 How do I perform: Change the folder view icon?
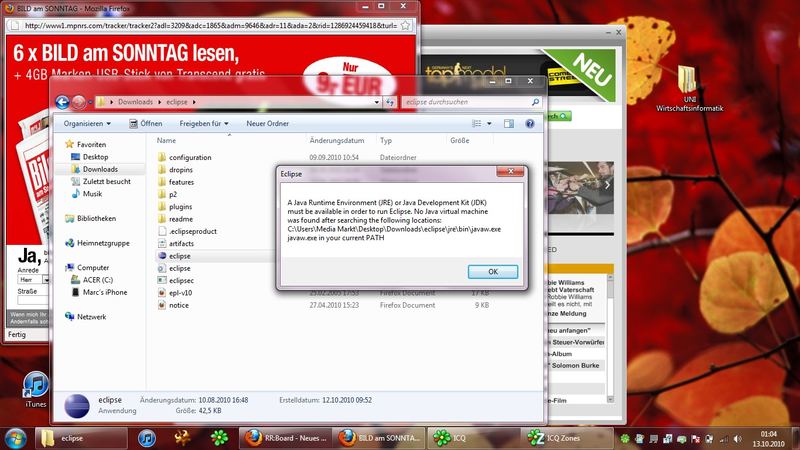click(x=477, y=123)
